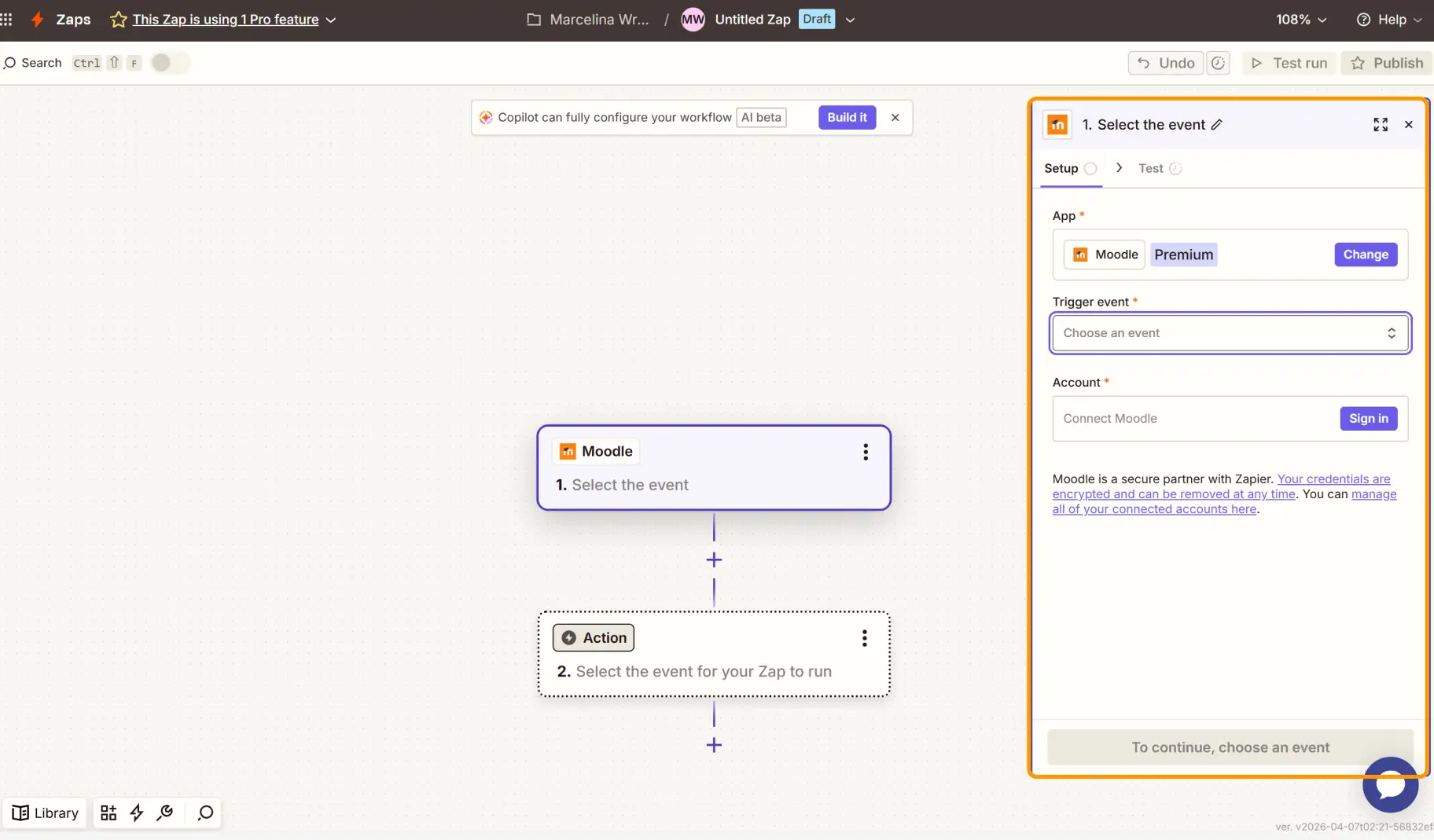Open the 108% zoom dropdown
Image resolution: width=1434 pixels, height=840 pixels.
tap(1301, 20)
